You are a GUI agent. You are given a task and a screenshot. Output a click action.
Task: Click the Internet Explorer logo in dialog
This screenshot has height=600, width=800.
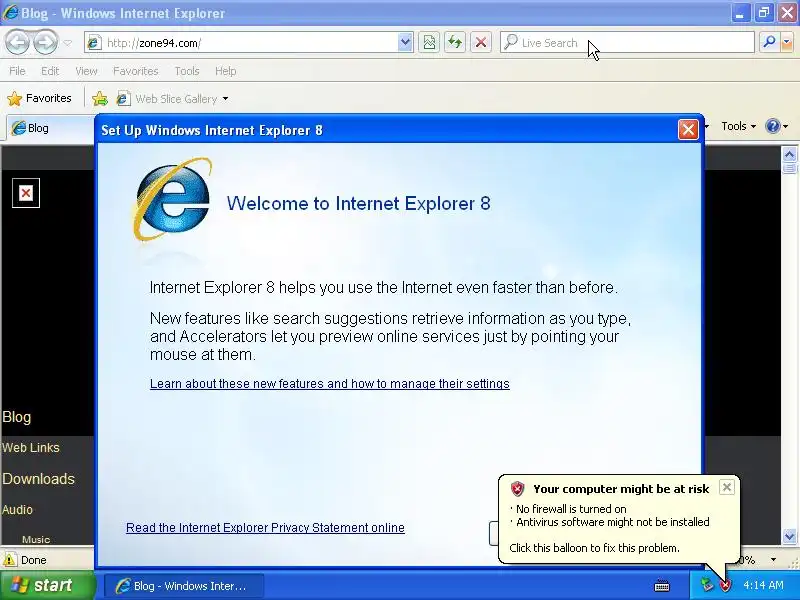point(173,199)
